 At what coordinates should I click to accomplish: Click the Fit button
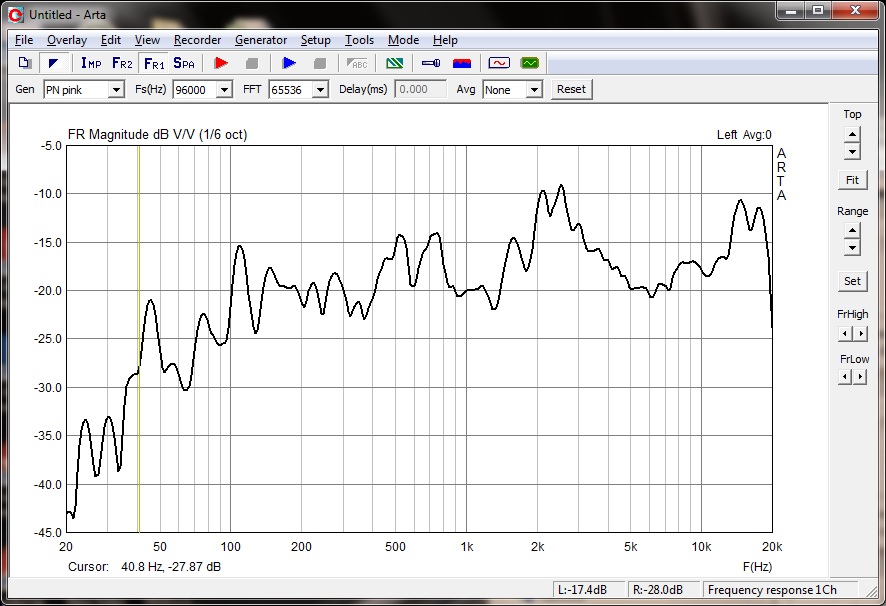click(852, 180)
